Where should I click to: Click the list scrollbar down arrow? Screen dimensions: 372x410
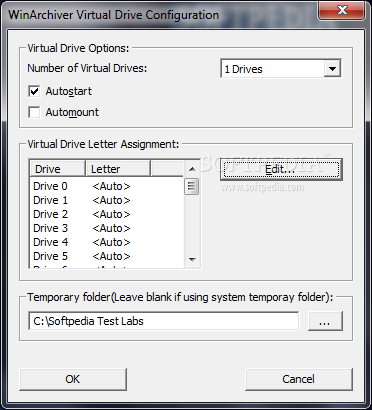coord(192,259)
